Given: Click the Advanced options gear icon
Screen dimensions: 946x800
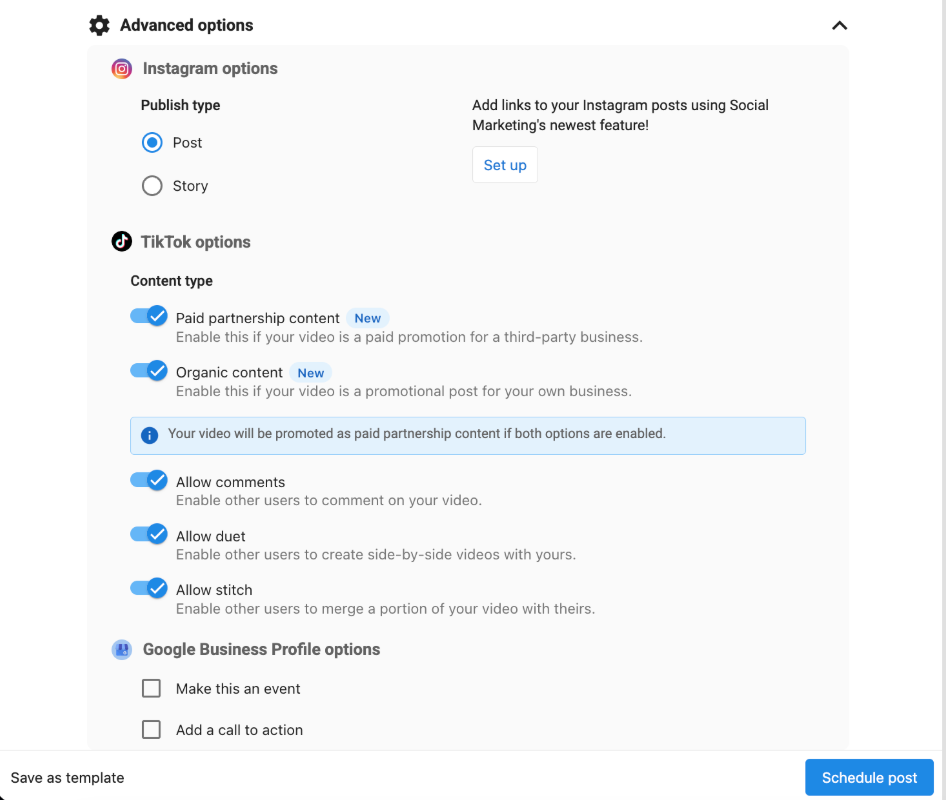Looking at the screenshot, I should (99, 25).
